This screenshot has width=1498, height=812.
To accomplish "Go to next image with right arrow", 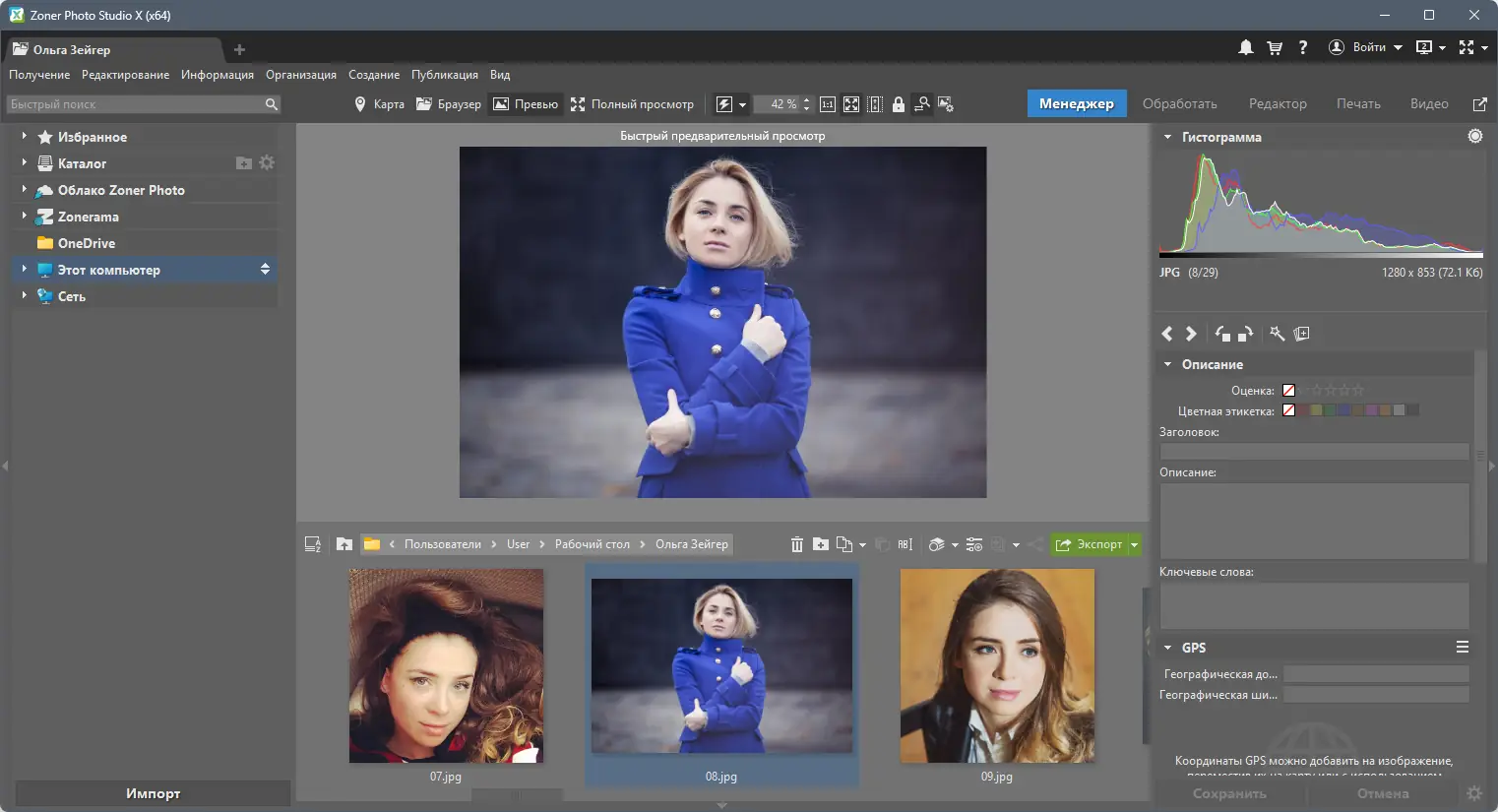I will (x=1191, y=334).
